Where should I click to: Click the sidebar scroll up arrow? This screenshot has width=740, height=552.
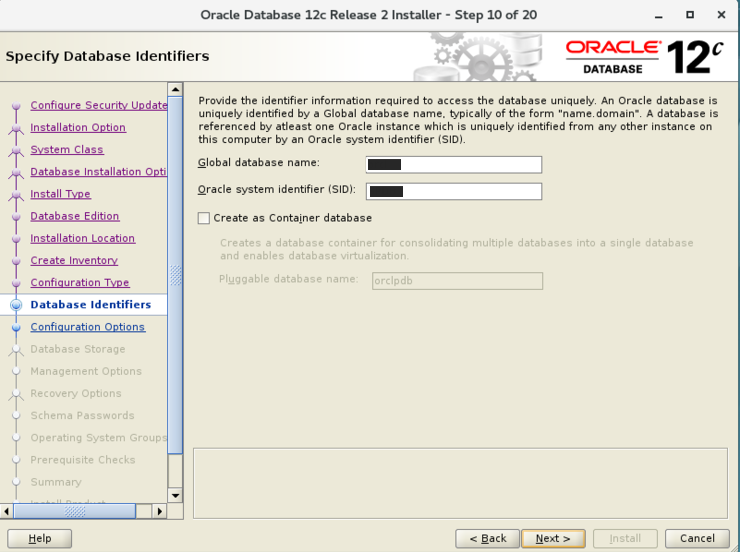click(175, 89)
